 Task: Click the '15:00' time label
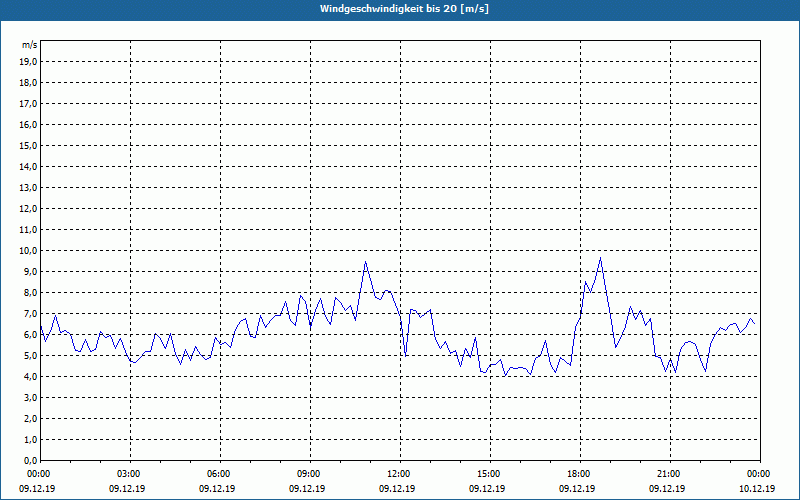click(x=490, y=474)
